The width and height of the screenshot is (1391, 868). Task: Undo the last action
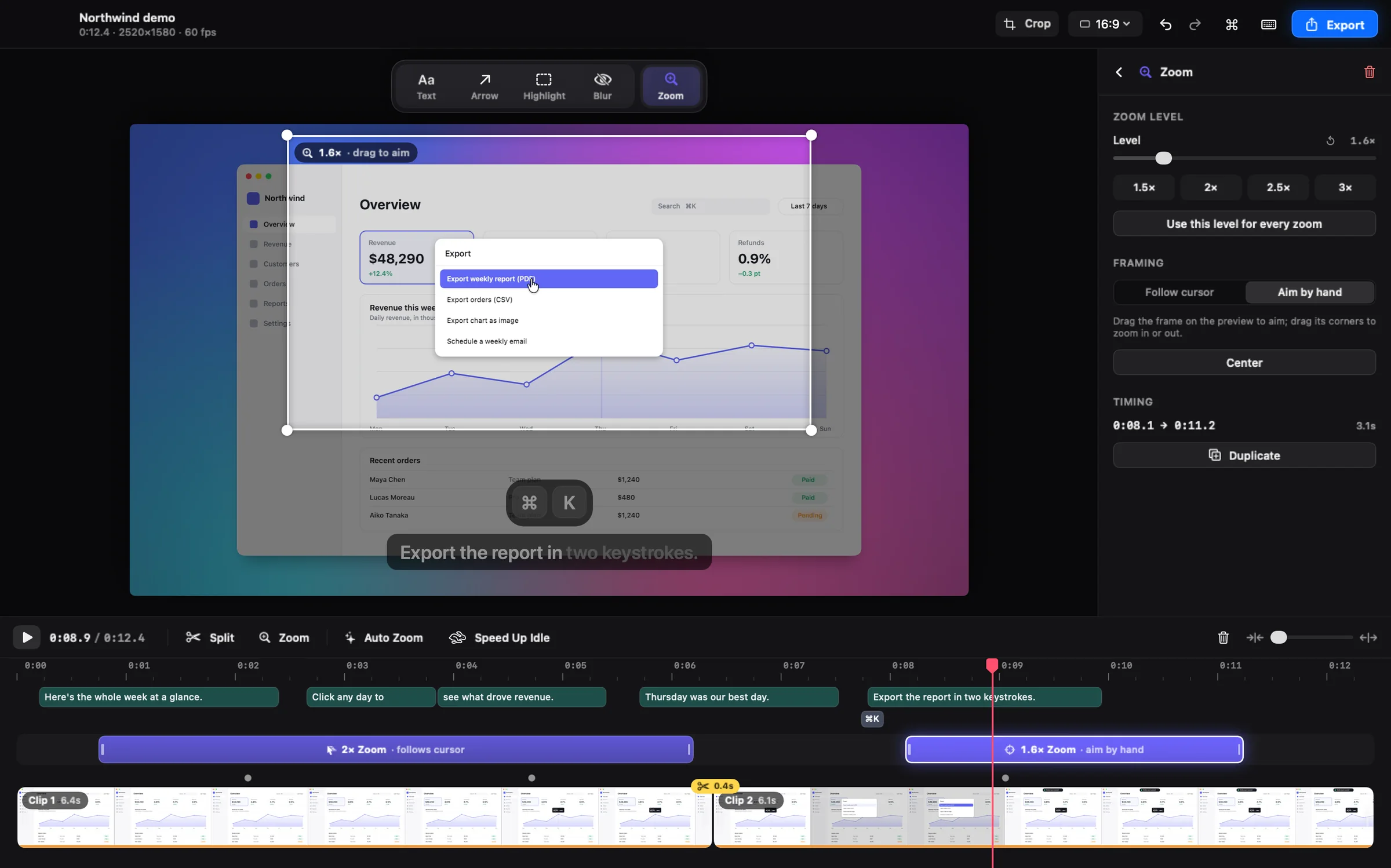coord(1166,24)
